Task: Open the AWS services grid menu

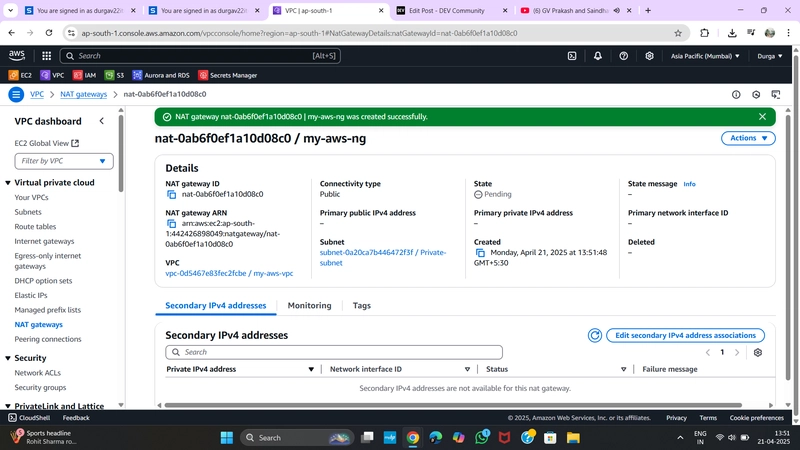Action: coord(46,56)
